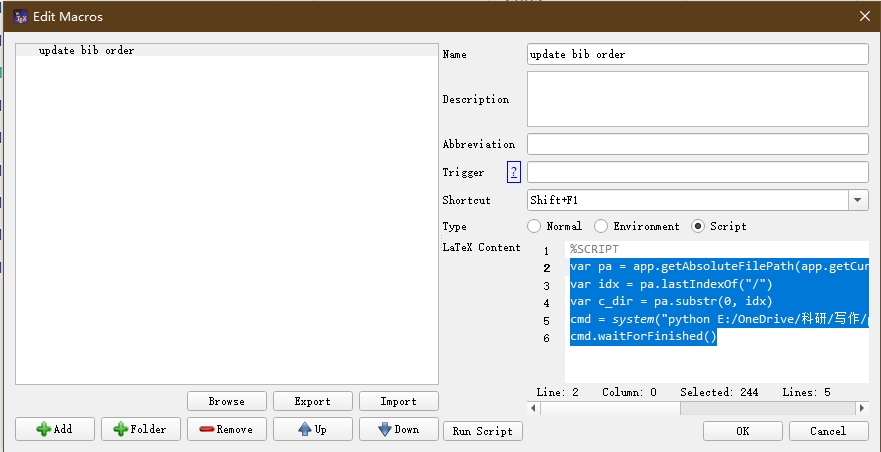Screen dimensions: 881x452
Task: Click the horizontal scrollbar thumb of script editor
Action: [610, 409]
